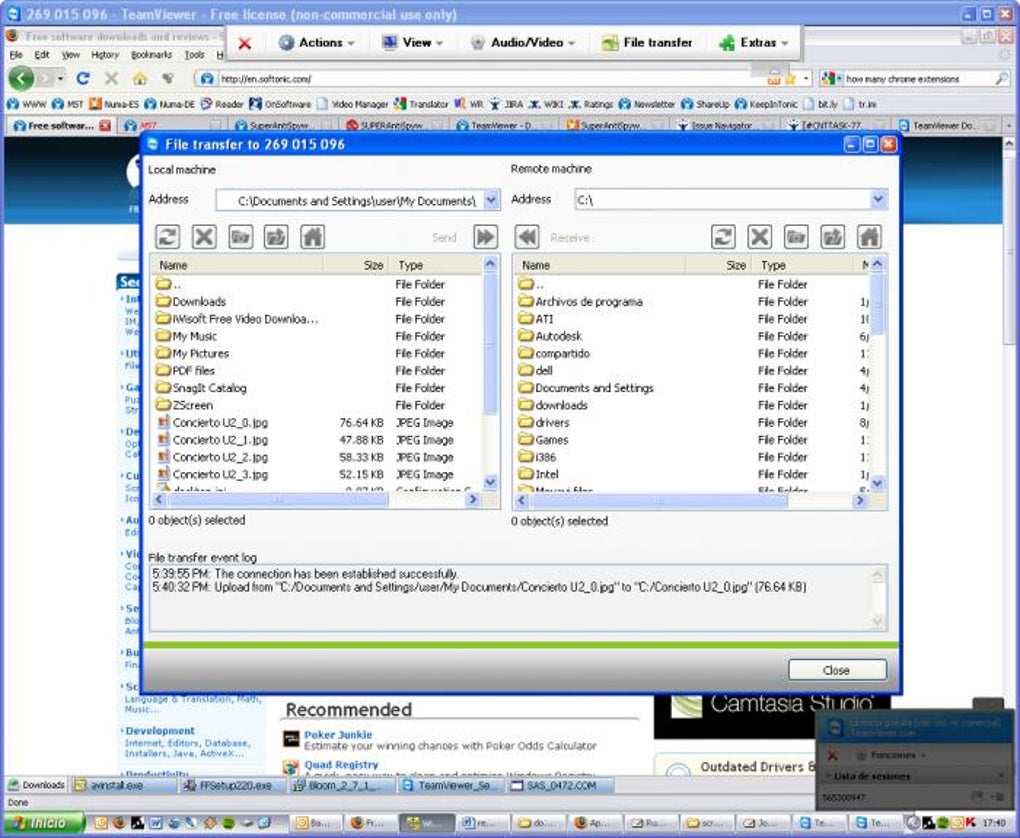Click the Firefox back button
Image resolution: width=1020 pixels, height=838 pixels.
21,79
